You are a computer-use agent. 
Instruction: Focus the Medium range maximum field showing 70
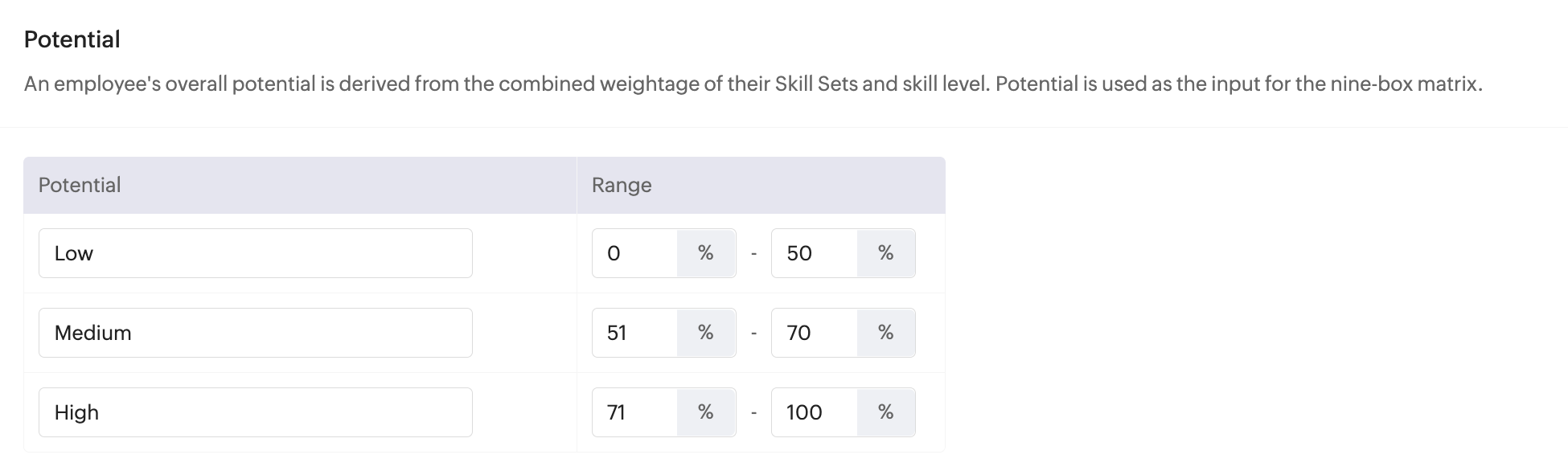click(x=814, y=333)
